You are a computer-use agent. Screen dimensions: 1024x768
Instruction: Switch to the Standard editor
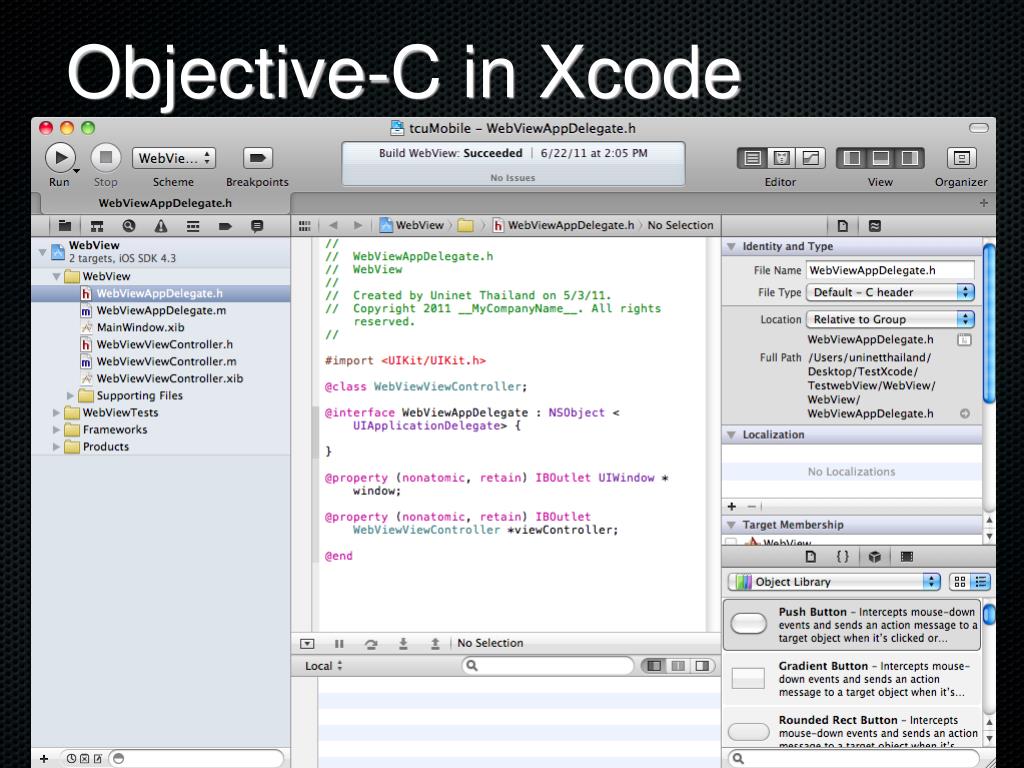(x=752, y=158)
